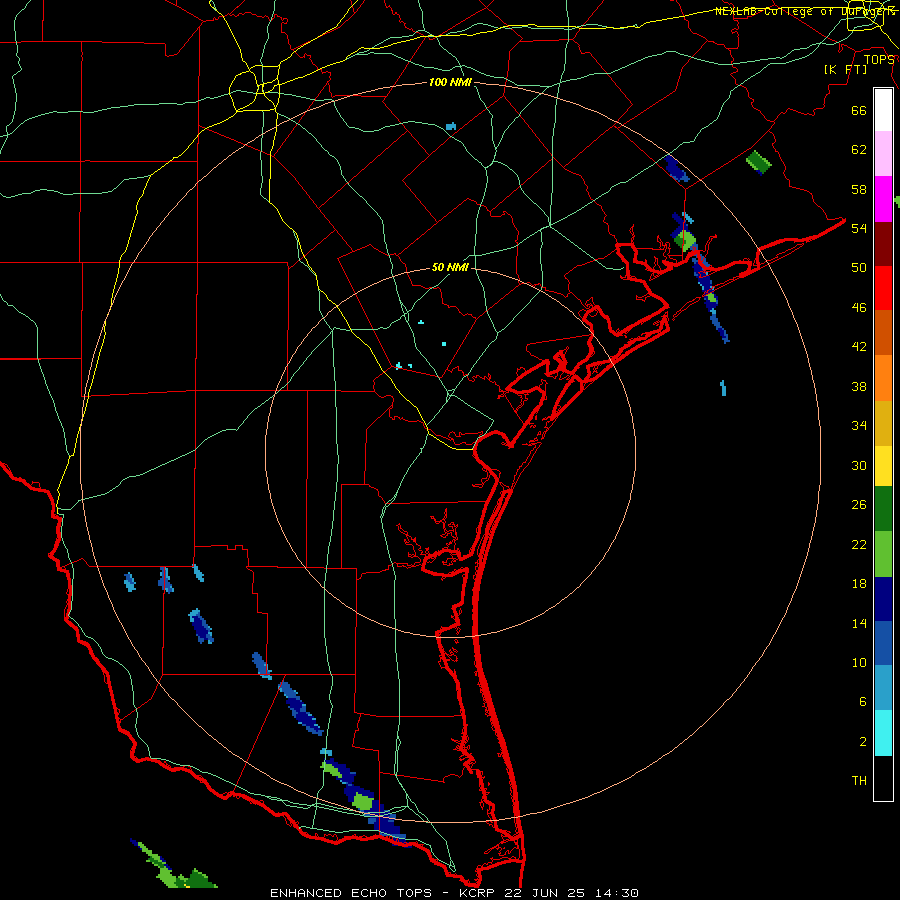
Task: Click the legend value '54'
Action: tap(859, 228)
